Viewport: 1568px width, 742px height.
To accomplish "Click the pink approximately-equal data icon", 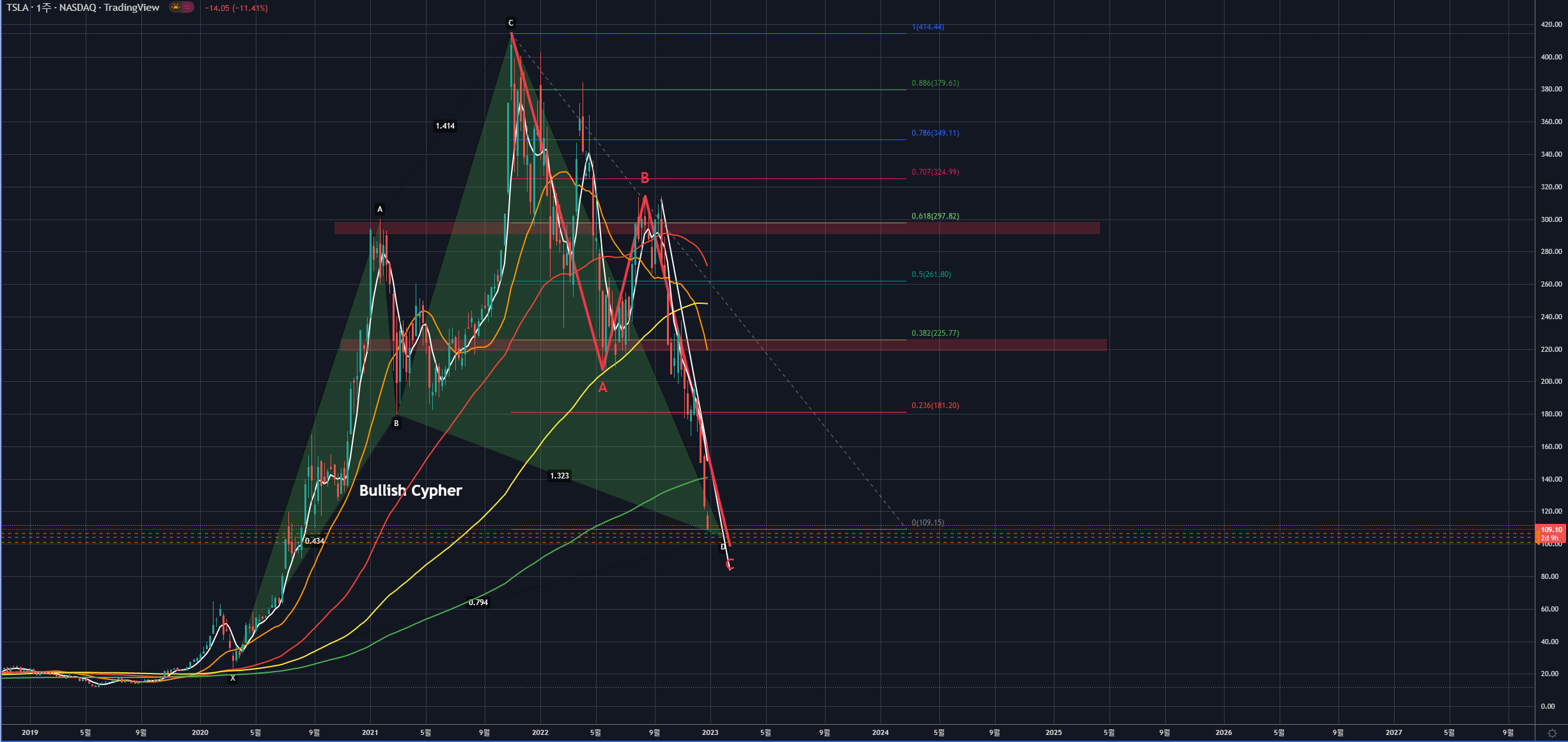I will pyautogui.click(x=187, y=8).
